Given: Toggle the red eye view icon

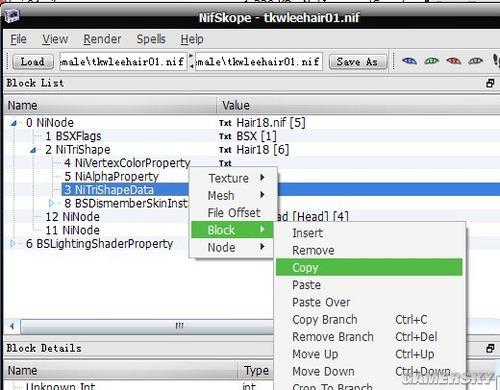Looking at the screenshot, I should click(453, 61).
